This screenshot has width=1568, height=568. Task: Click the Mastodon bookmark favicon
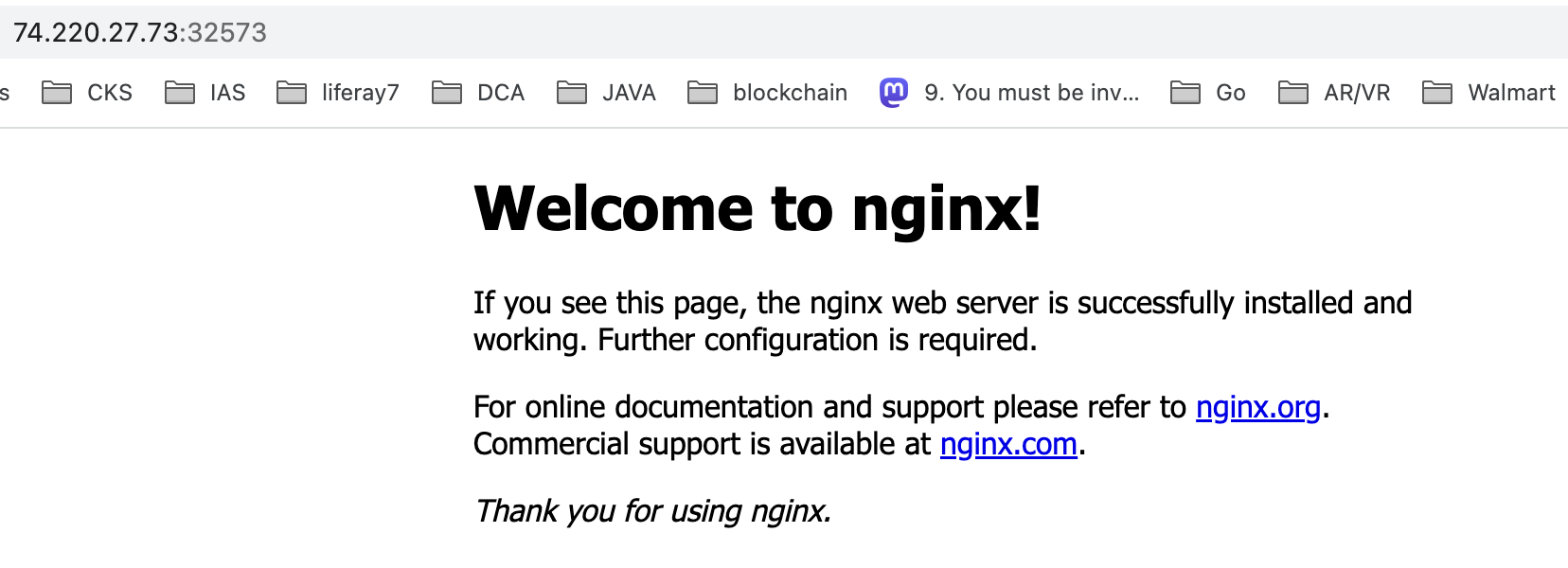click(x=894, y=93)
